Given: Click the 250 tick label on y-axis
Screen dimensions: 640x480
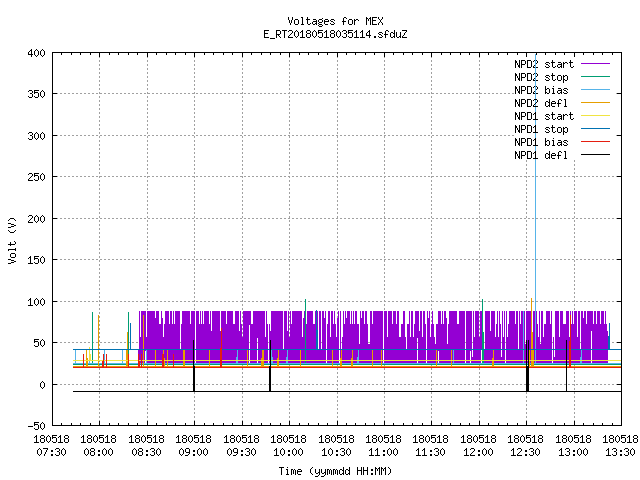Looking at the screenshot, I should (36, 177).
